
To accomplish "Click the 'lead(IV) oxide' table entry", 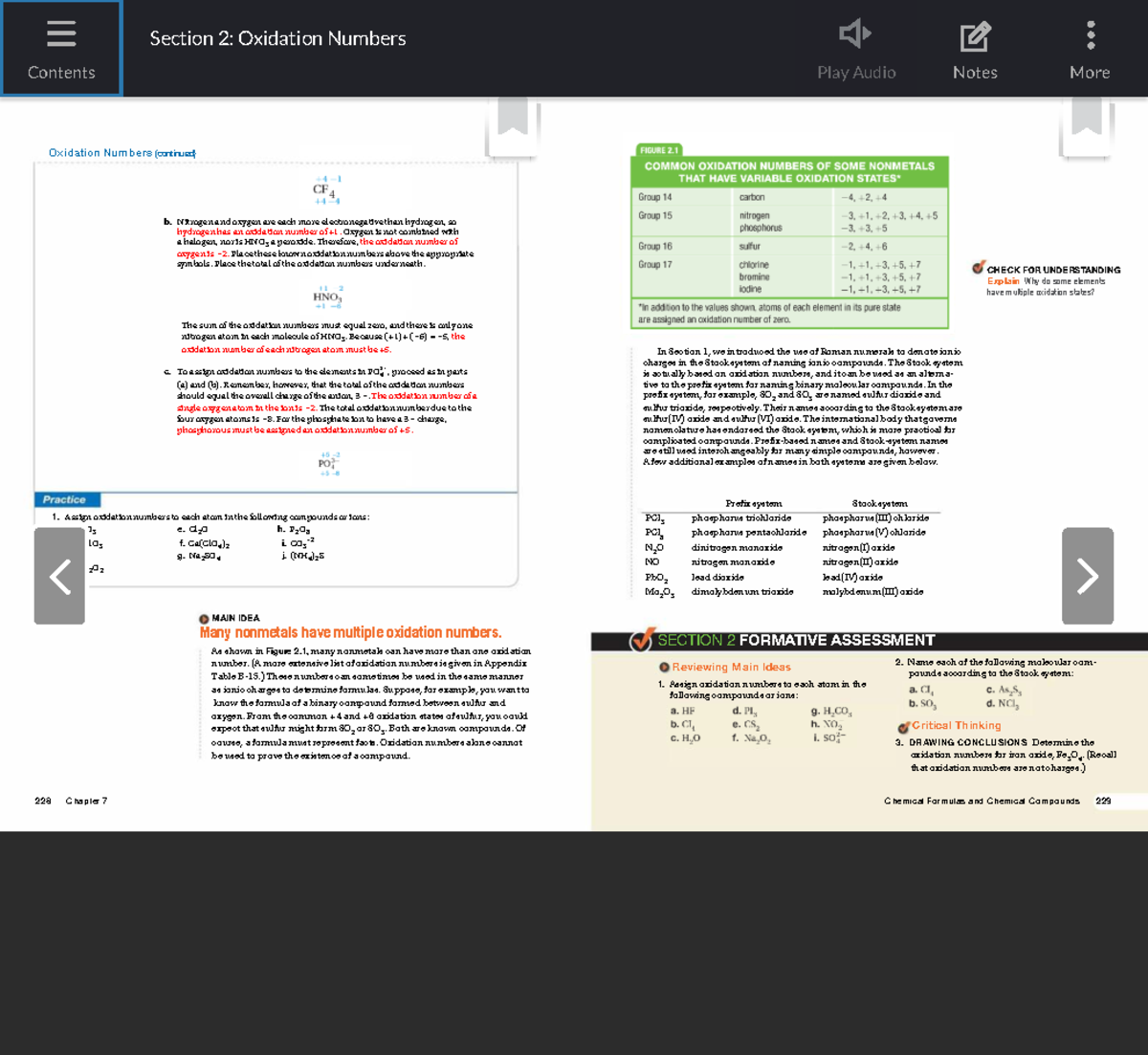I will click(852, 577).
